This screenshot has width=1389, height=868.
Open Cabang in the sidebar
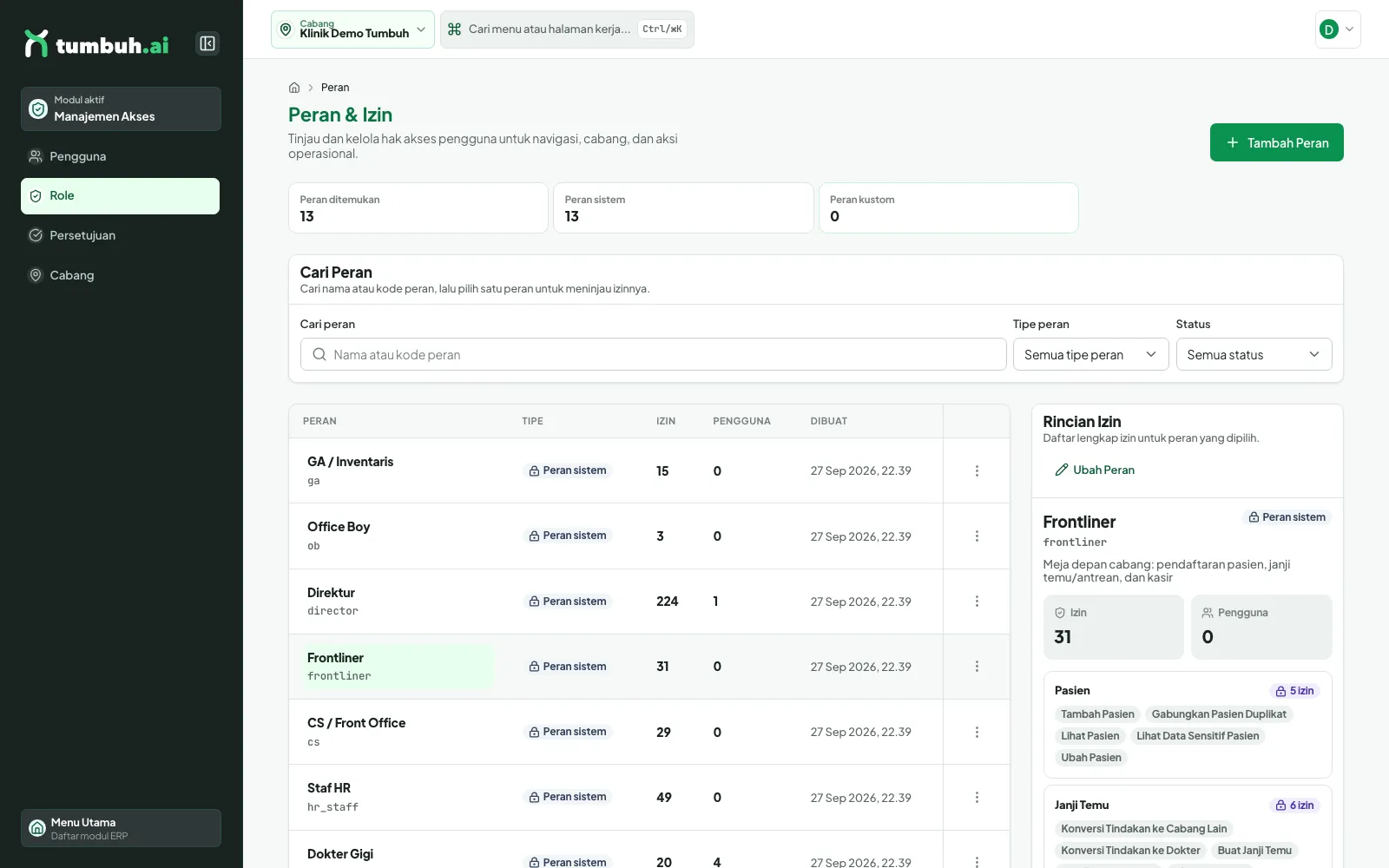click(x=120, y=275)
